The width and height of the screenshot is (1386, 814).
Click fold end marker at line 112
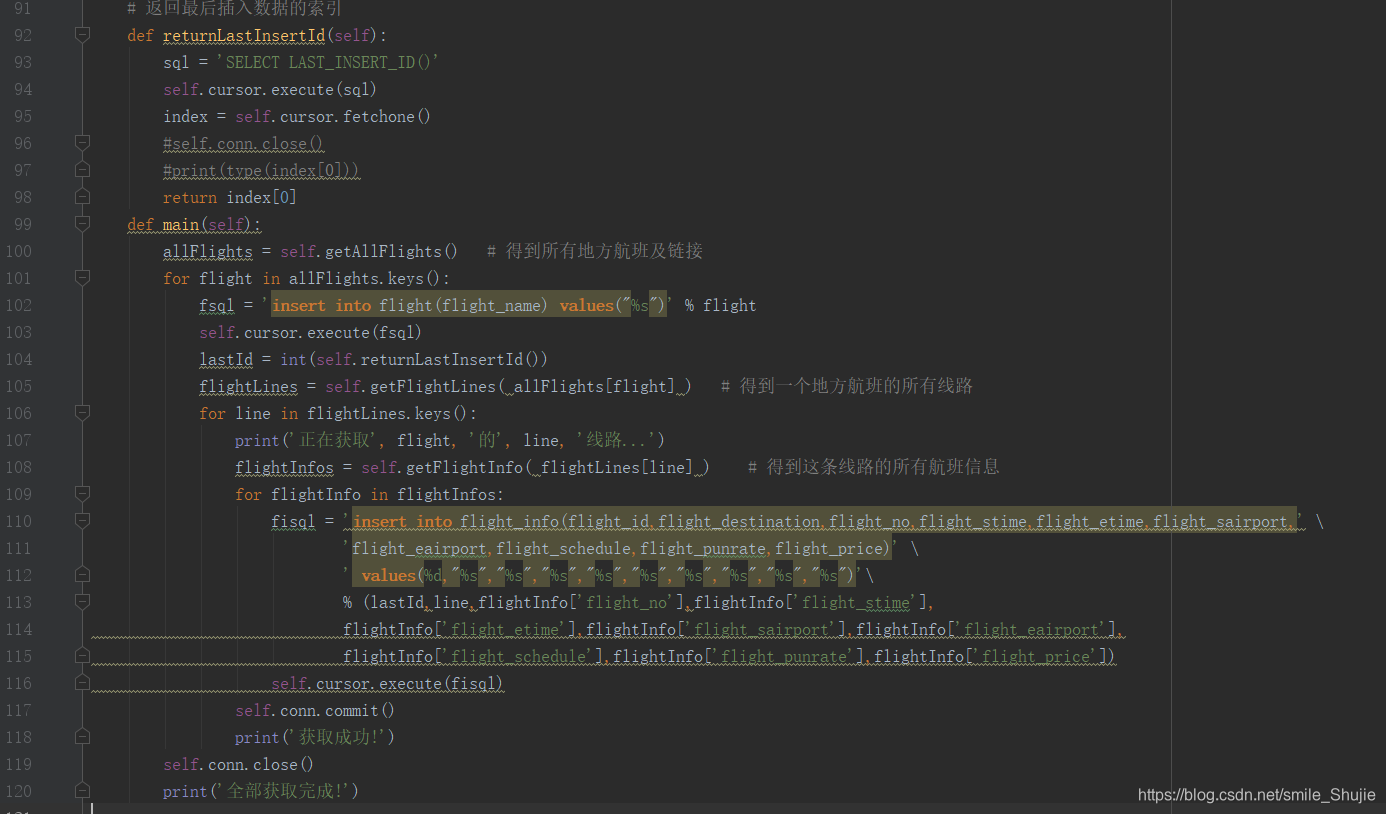pos(82,575)
